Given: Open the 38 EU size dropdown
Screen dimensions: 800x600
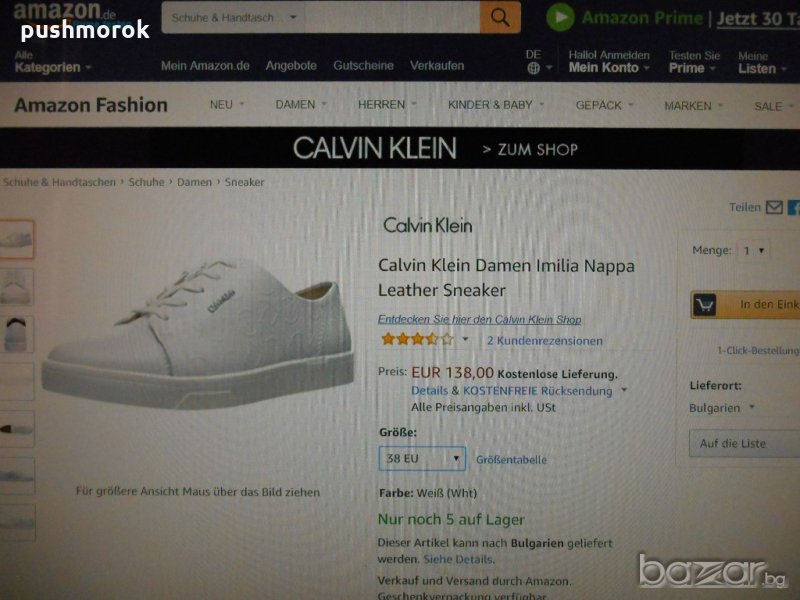Looking at the screenshot, I should point(422,458).
